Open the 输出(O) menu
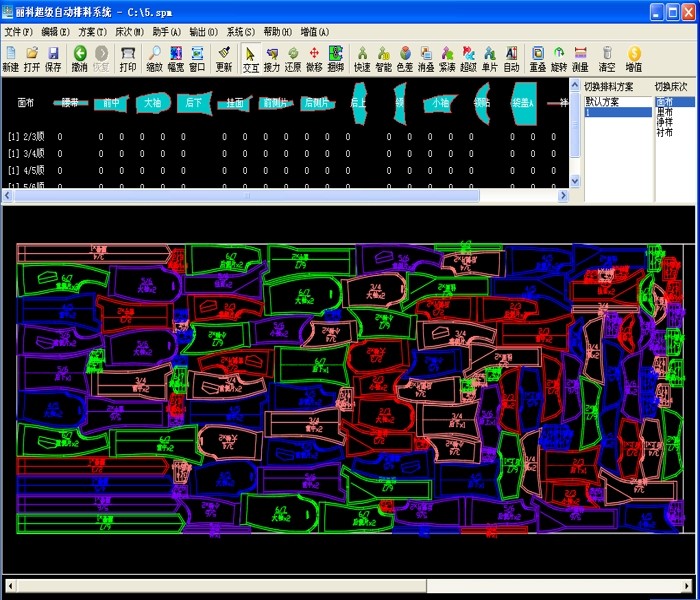The height and width of the screenshot is (600, 700). click(x=204, y=32)
